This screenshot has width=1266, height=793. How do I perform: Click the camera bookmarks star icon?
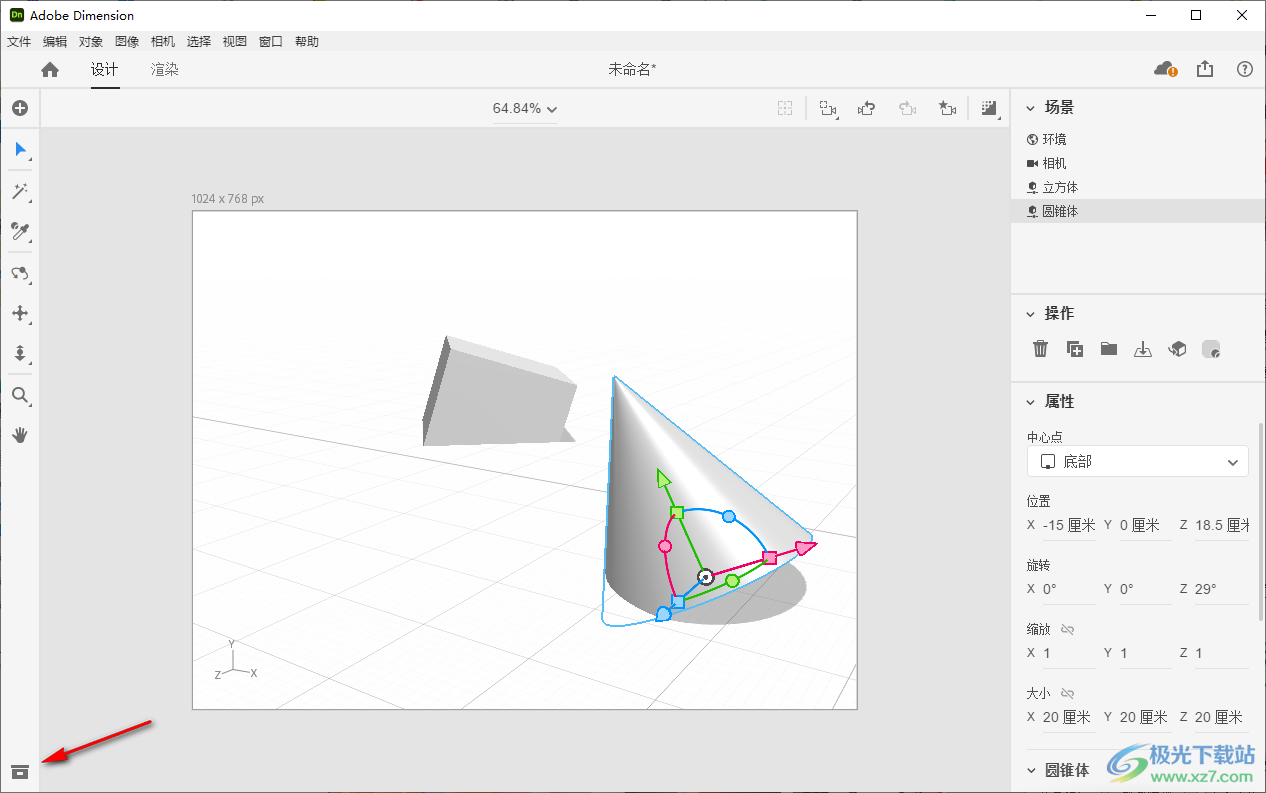[x=948, y=108]
